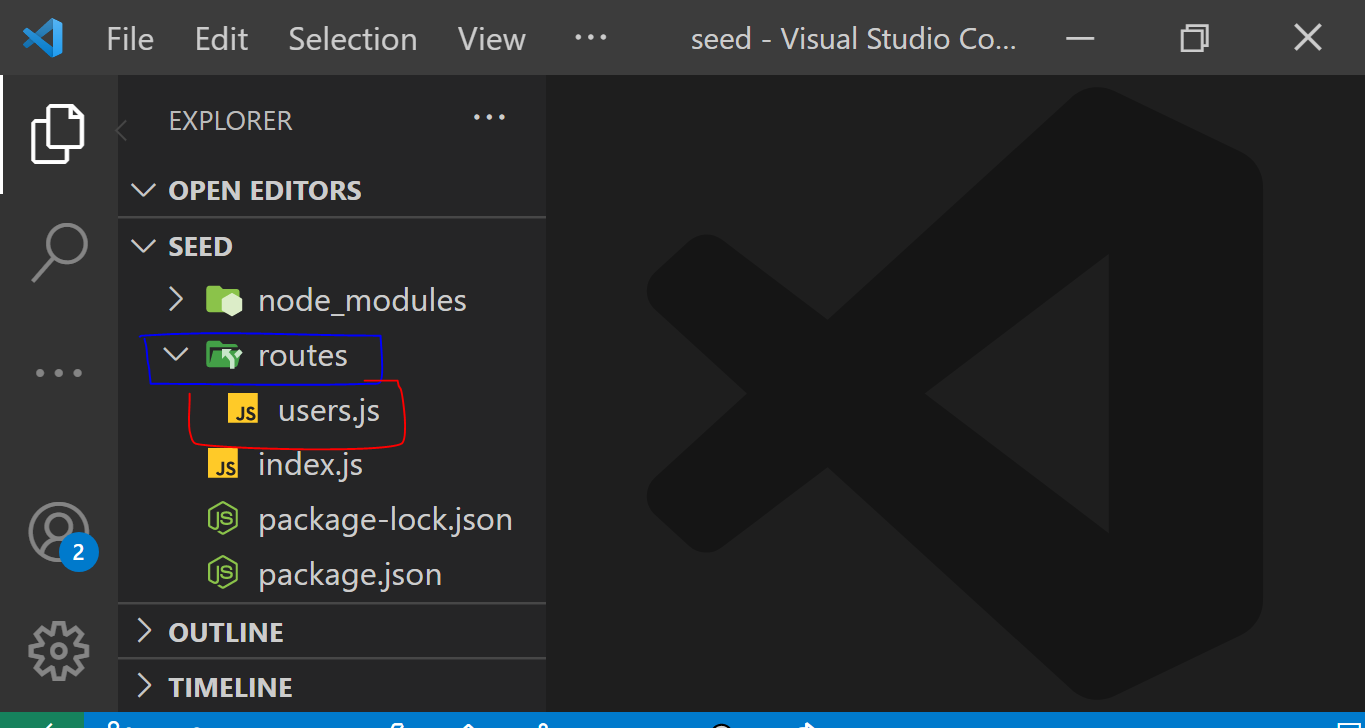The width and height of the screenshot is (1365, 728).
Task: Click the node_modules folder icon
Action: (x=224, y=300)
